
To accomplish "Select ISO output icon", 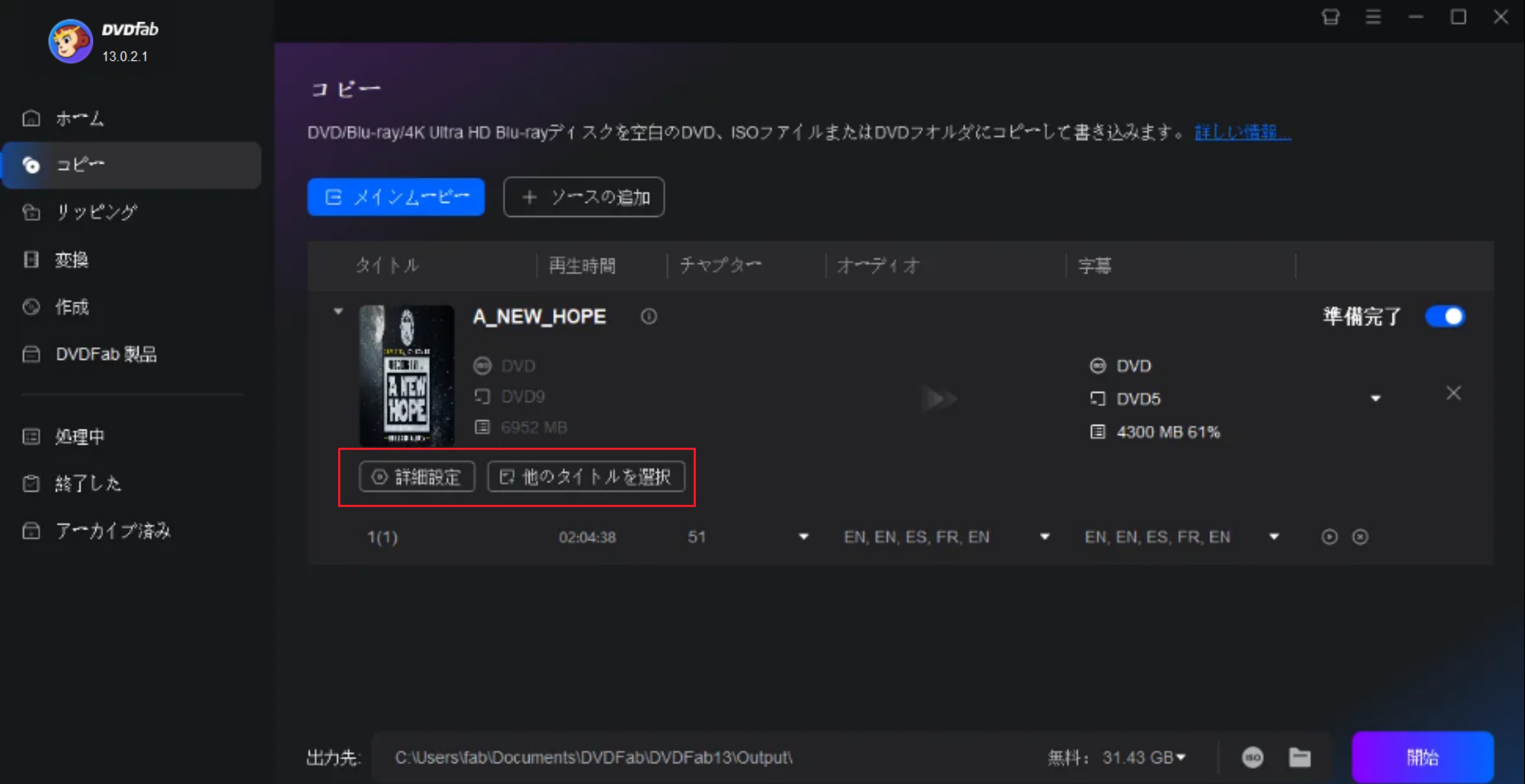I will click(x=1252, y=757).
